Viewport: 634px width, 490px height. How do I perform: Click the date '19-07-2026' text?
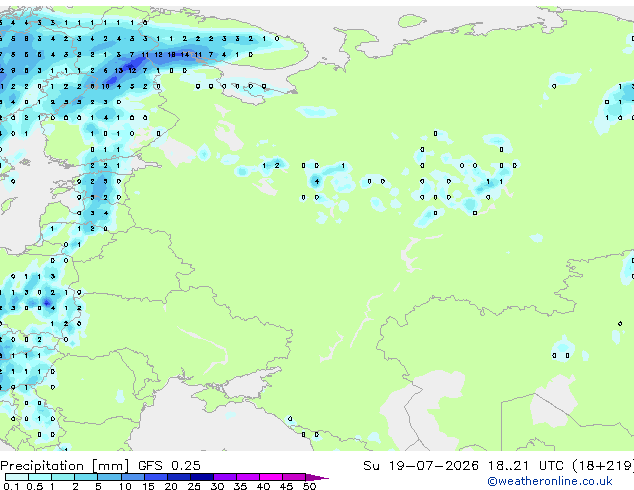[x=433, y=466]
